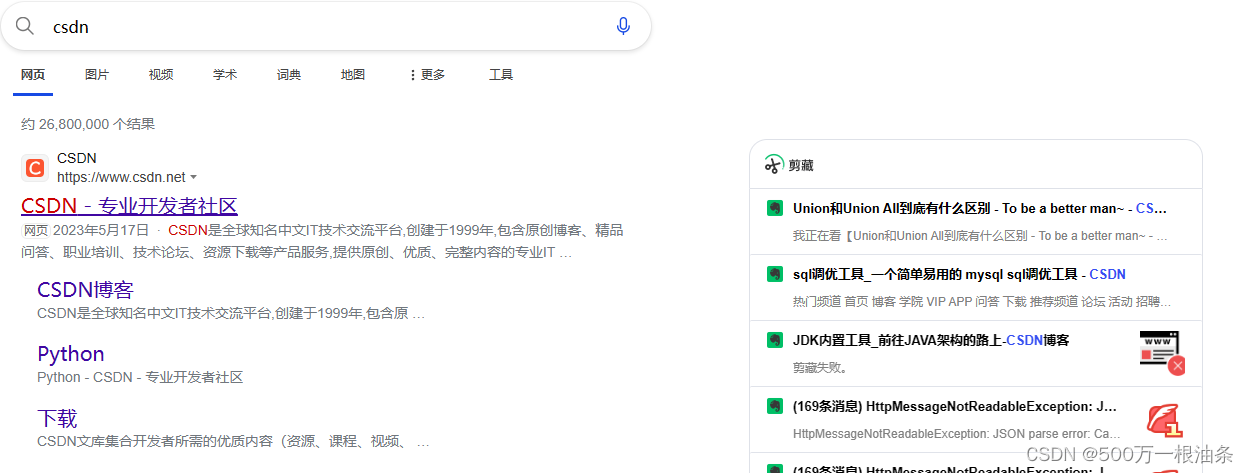Open JDK内置工具 clipped note title
1248x473 pixels.
tap(931, 340)
